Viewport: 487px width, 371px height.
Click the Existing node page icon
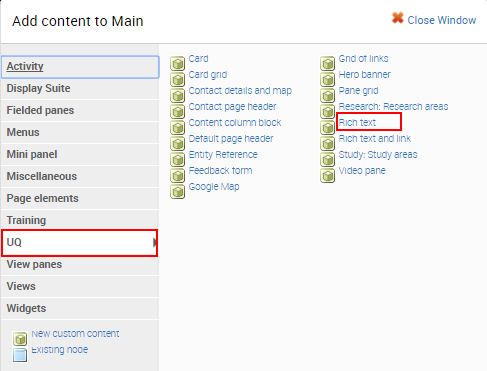click(x=20, y=355)
